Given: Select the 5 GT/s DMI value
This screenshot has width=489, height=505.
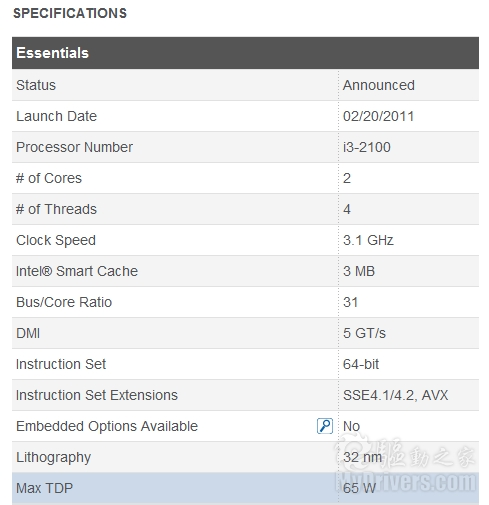Looking at the screenshot, I should click(x=364, y=333).
